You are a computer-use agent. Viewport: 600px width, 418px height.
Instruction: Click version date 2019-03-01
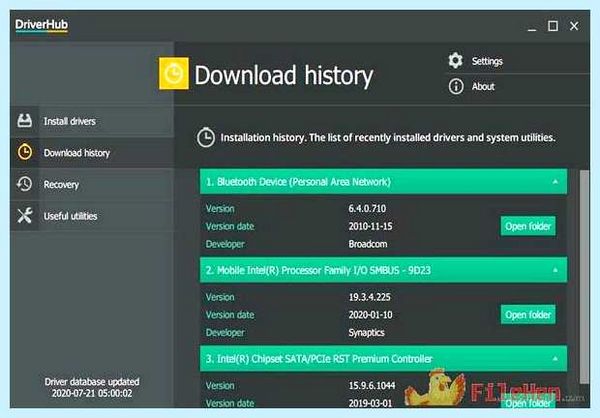[x=370, y=403]
